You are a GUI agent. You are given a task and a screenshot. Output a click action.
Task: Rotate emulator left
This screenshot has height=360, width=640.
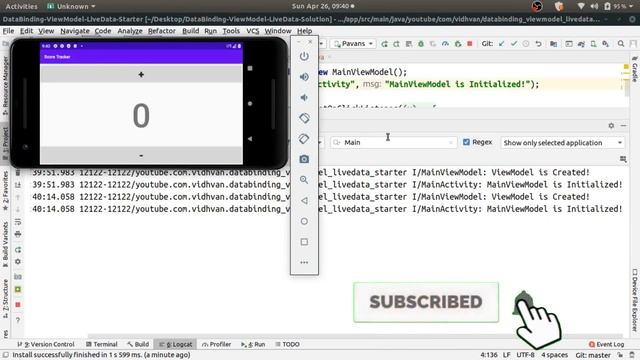[304, 118]
